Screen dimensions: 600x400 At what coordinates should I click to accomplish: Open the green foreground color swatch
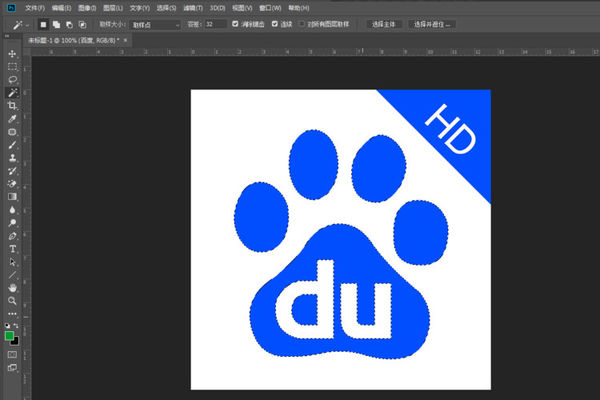pyautogui.click(x=9, y=336)
